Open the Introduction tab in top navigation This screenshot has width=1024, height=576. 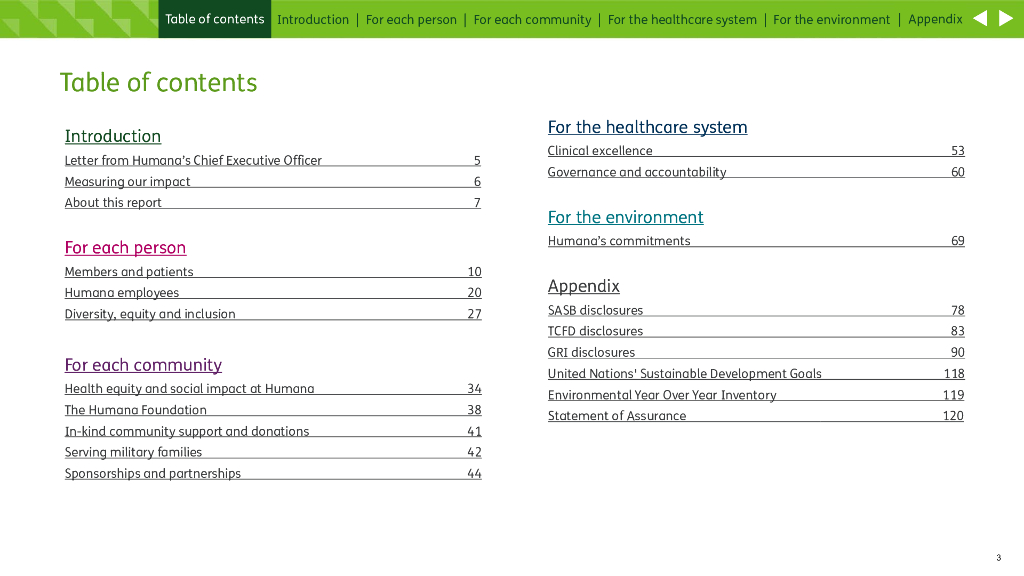[x=313, y=19]
